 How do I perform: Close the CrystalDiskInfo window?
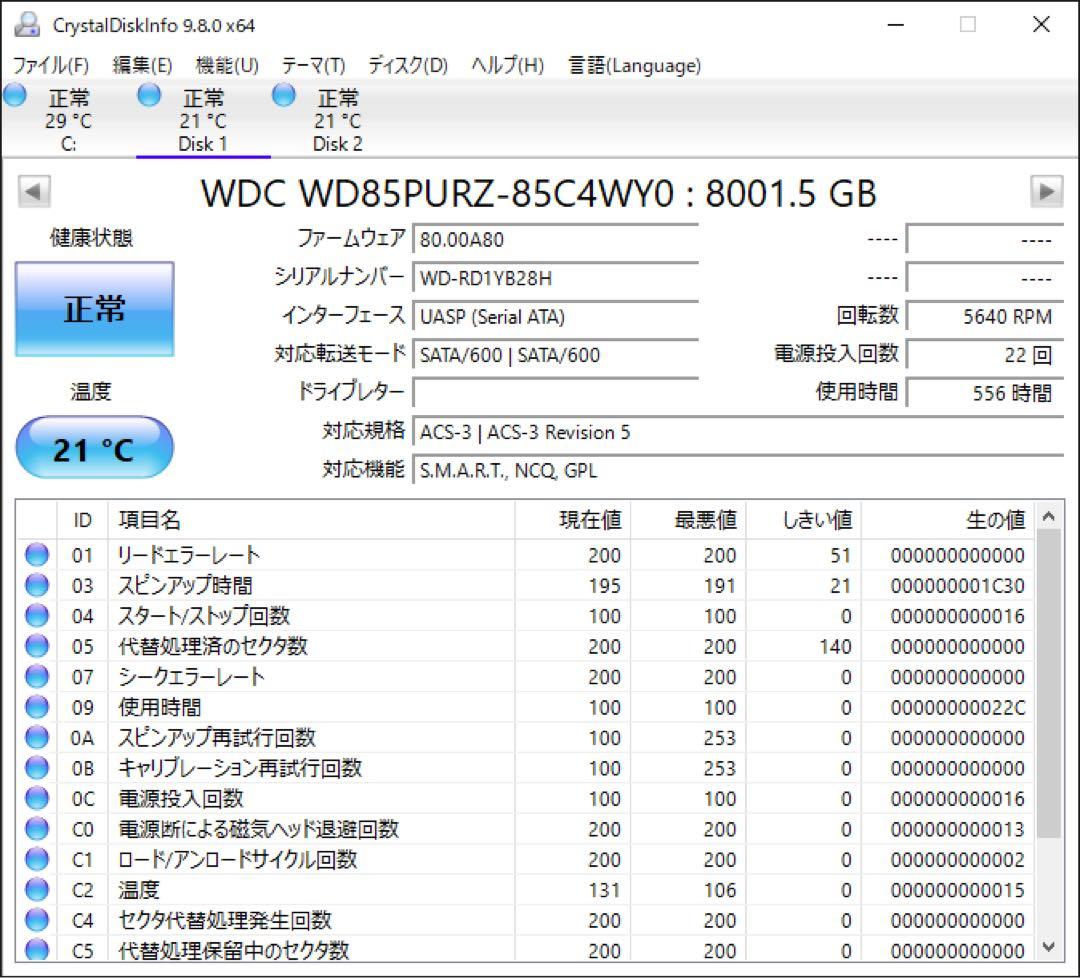click(1041, 25)
